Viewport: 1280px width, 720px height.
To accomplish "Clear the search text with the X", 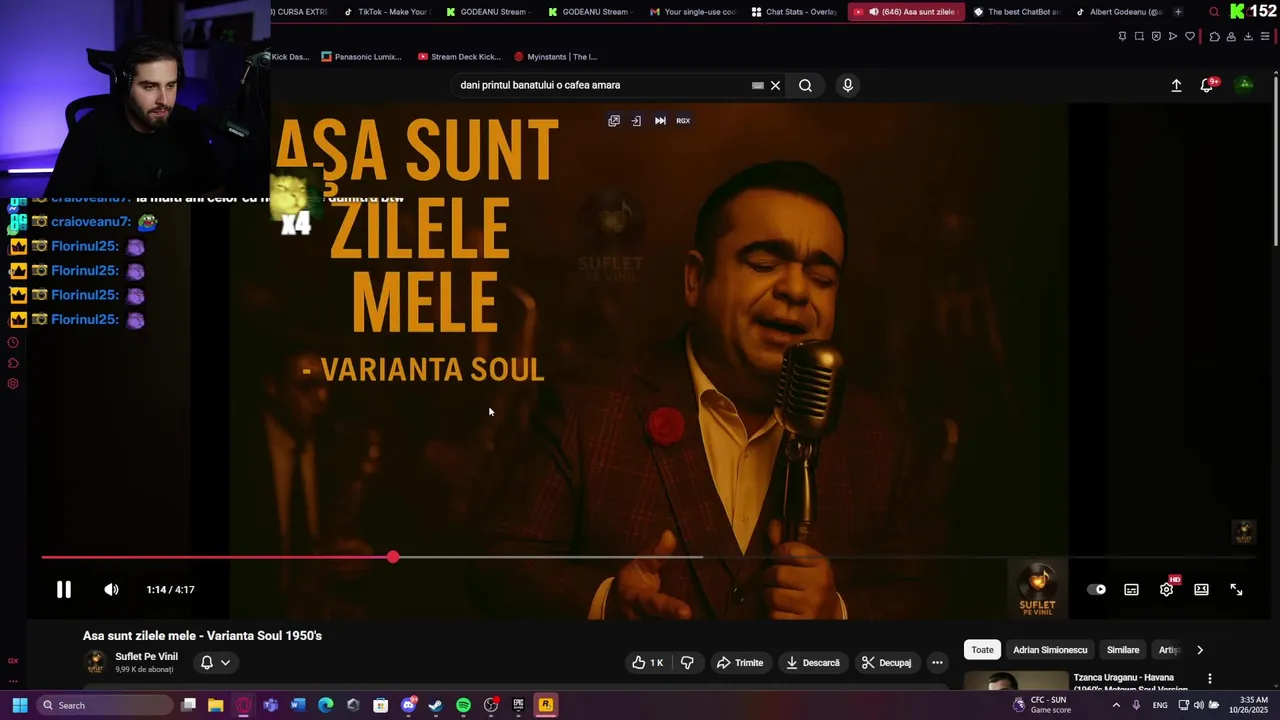I will [775, 85].
